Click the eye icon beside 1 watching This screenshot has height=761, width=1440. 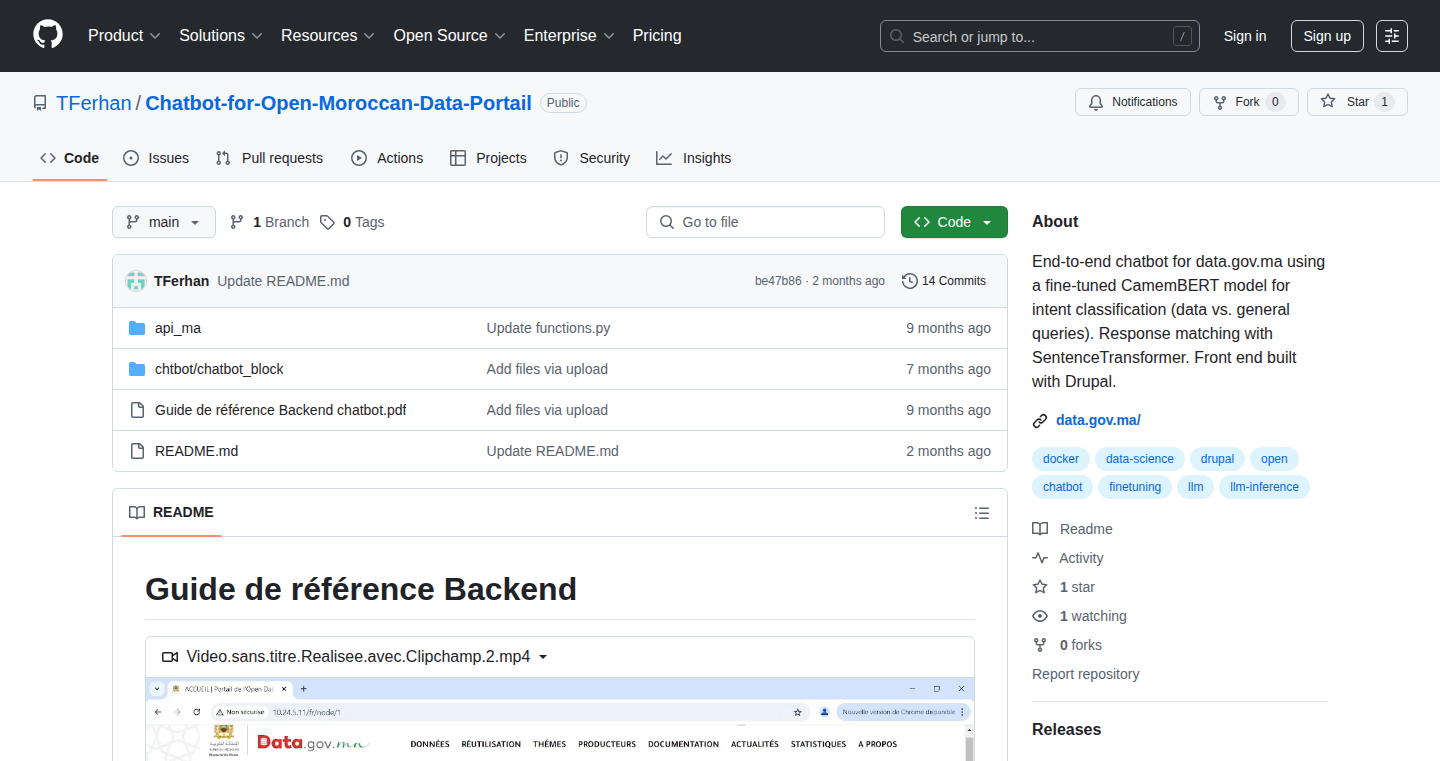1040,616
